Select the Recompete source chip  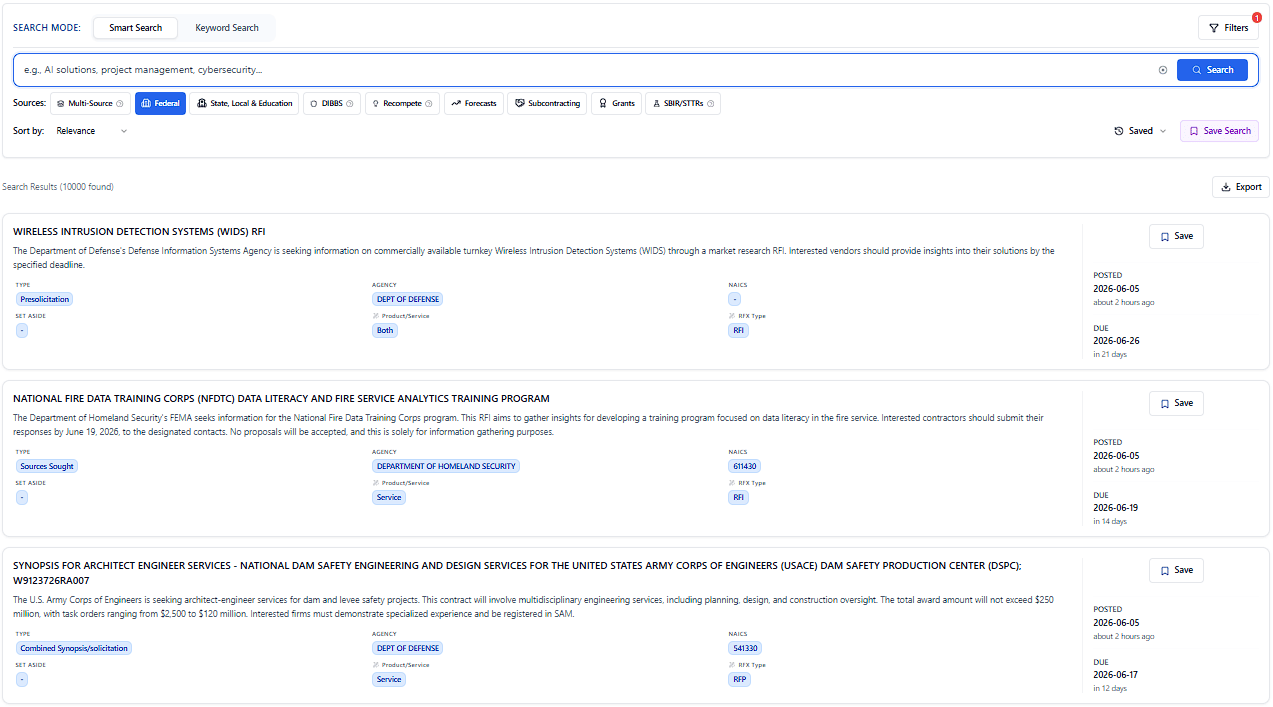coord(402,104)
